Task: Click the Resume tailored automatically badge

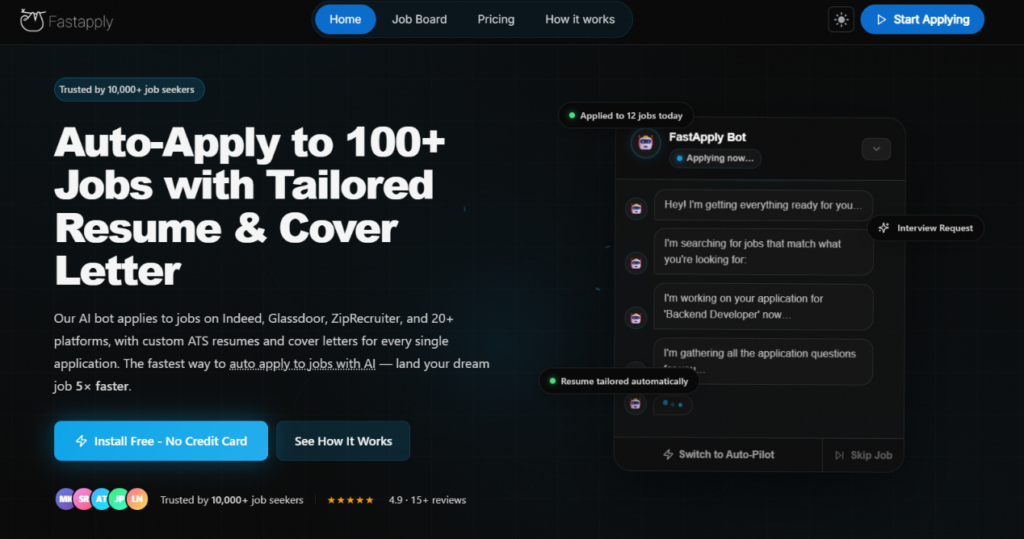Action: tap(618, 381)
